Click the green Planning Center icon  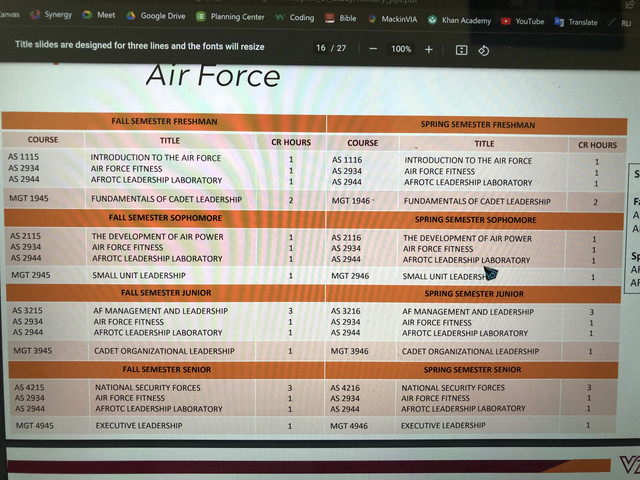click(x=200, y=17)
